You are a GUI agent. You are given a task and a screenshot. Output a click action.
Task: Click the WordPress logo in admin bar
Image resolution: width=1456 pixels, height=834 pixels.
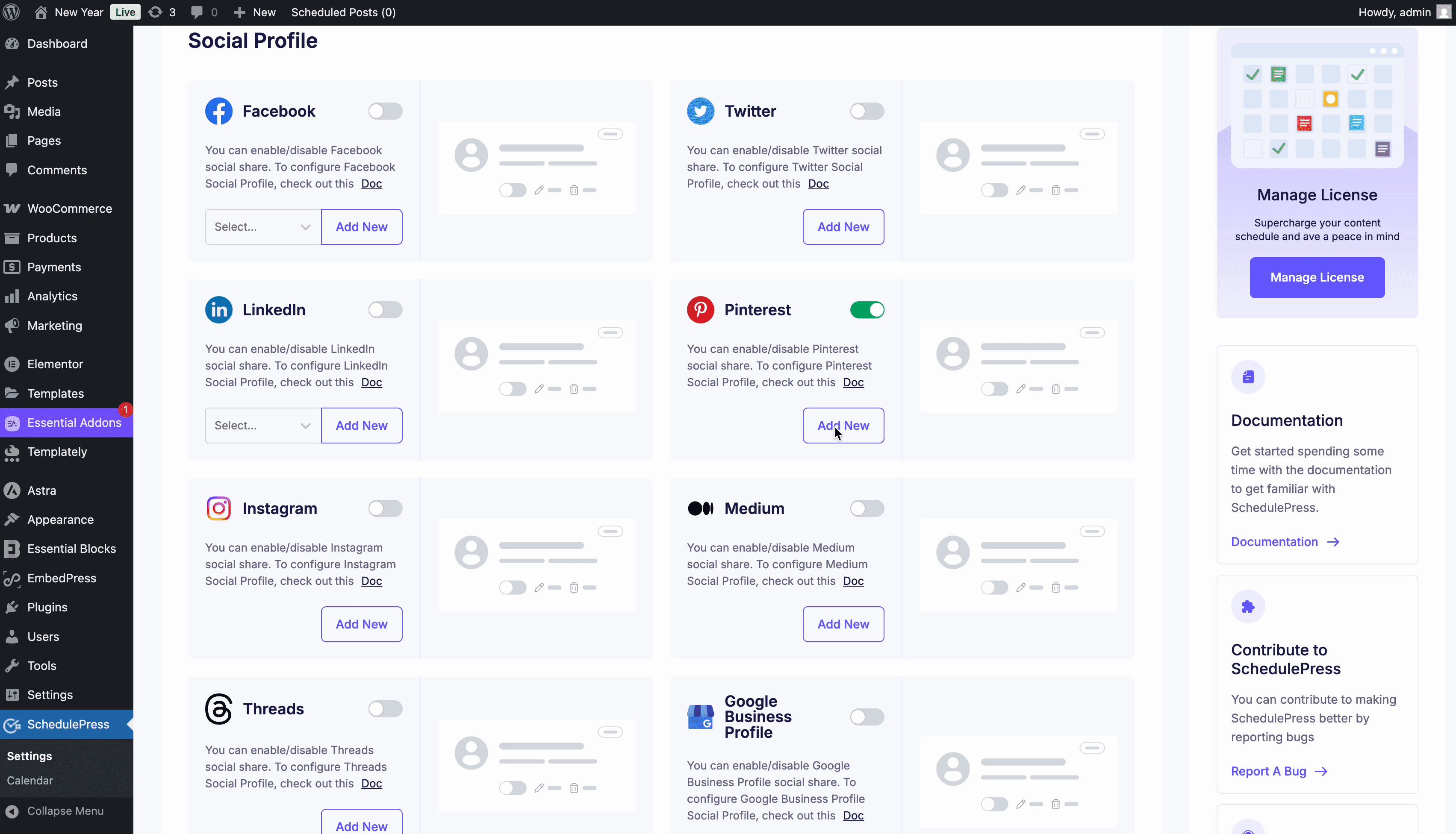point(12,12)
